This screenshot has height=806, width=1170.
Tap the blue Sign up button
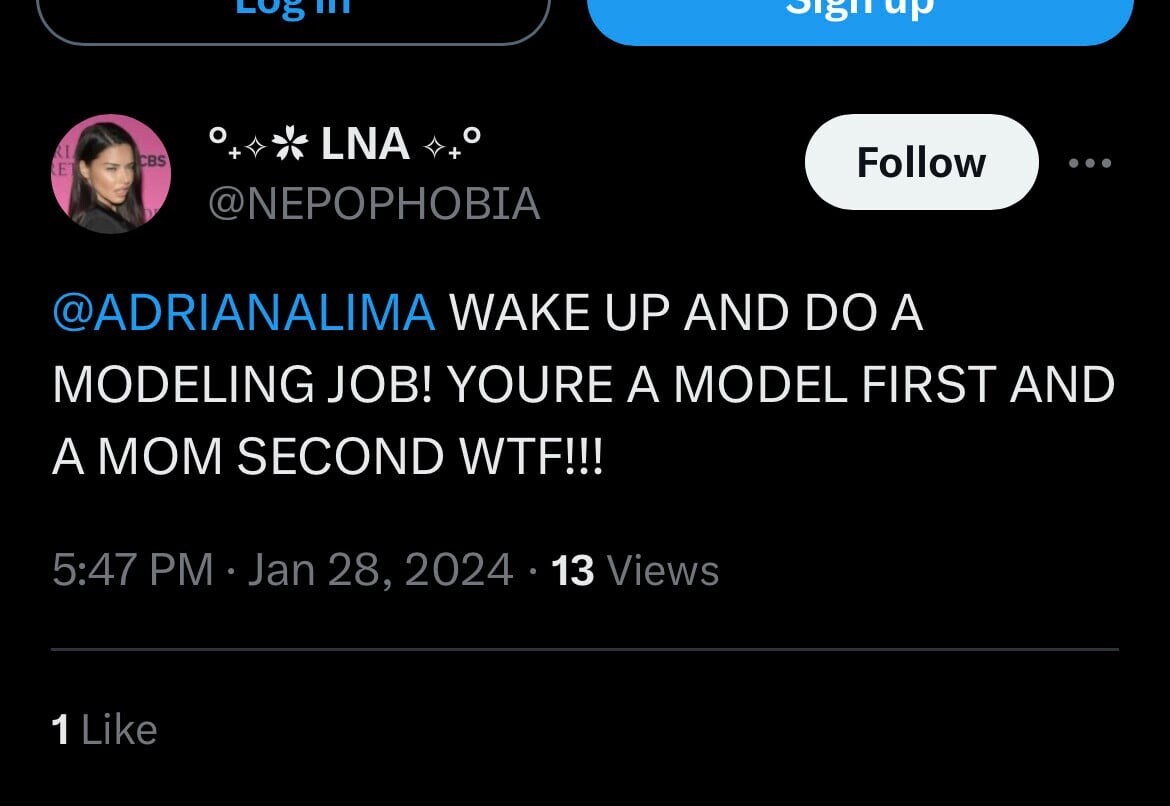coord(860,12)
